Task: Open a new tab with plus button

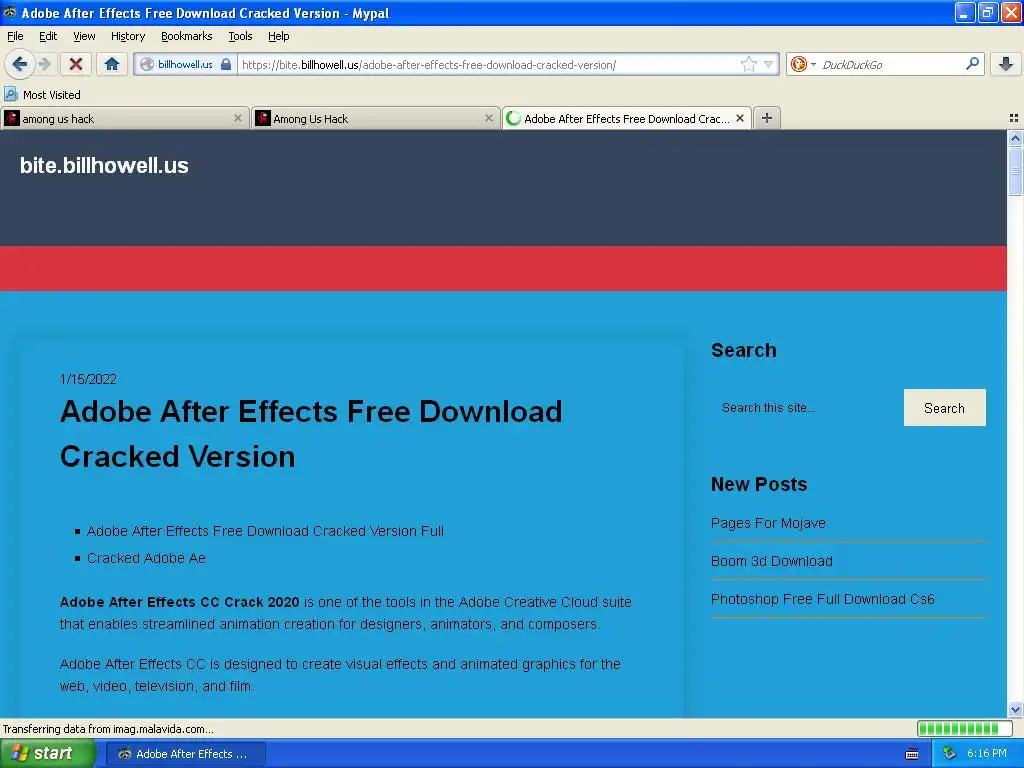Action: point(767,118)
